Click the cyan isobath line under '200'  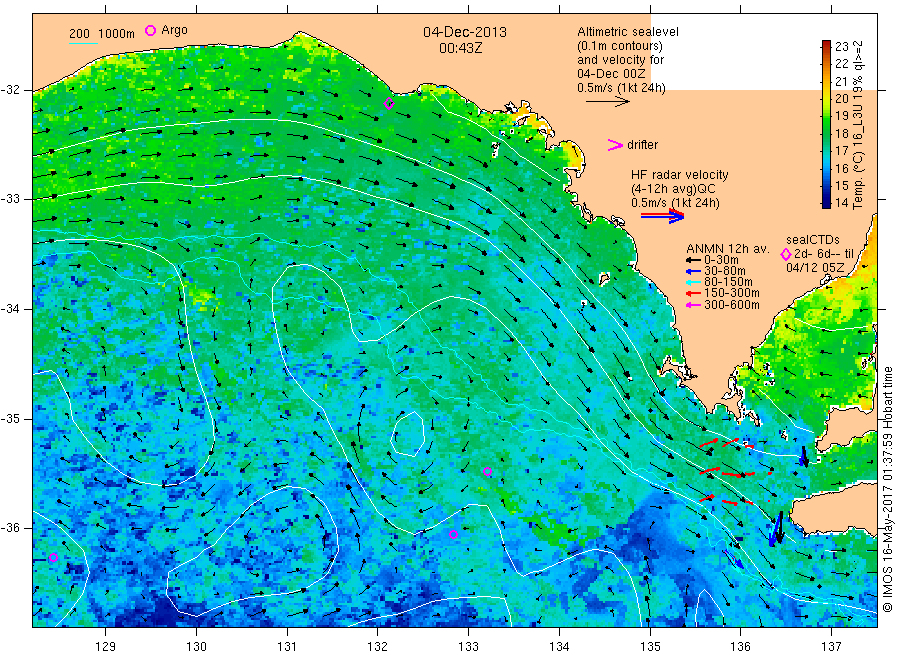83,43
